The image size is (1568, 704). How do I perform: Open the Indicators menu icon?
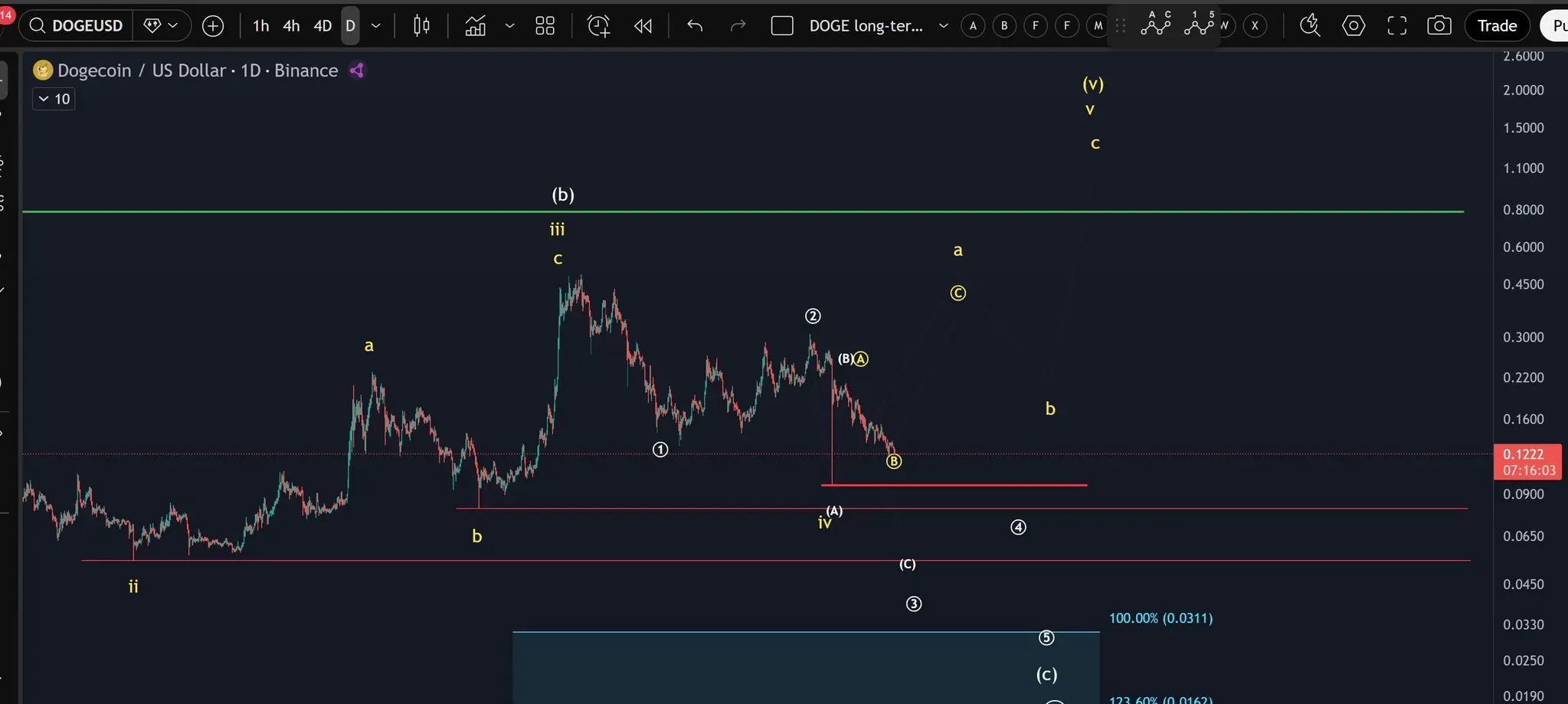tap(476, 26)
